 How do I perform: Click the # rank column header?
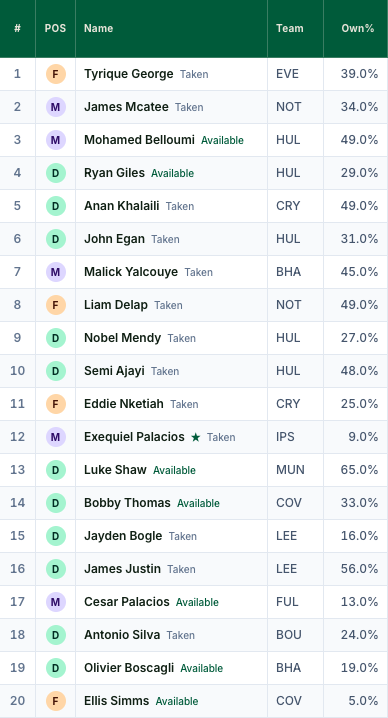(17, 28)
